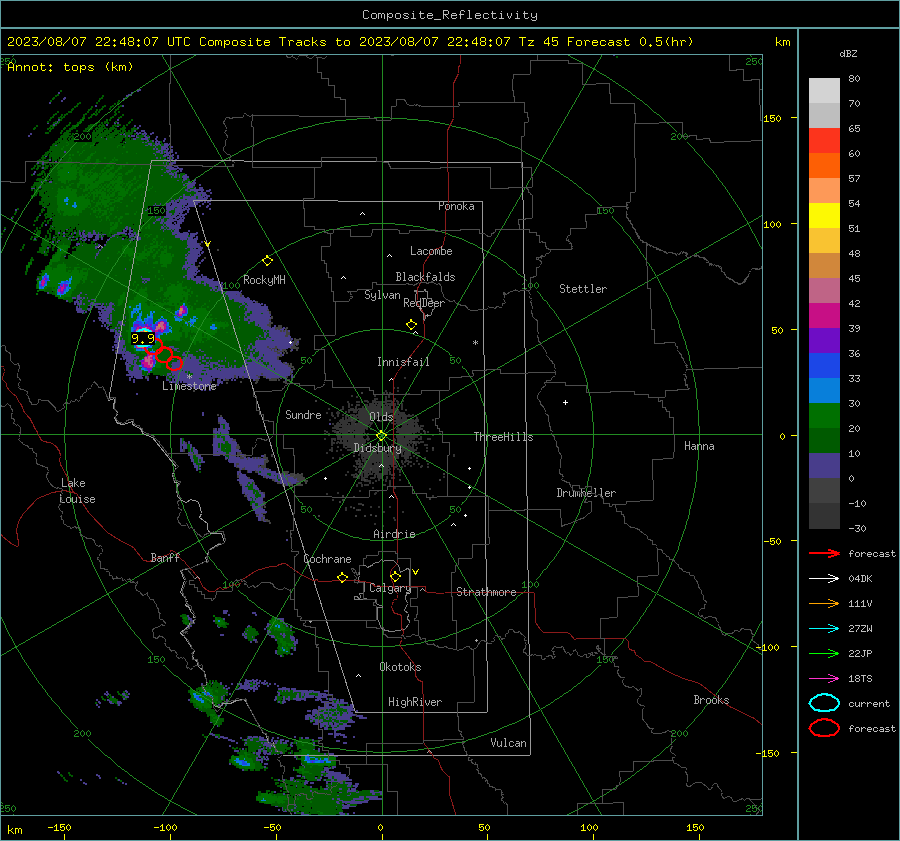Select the Airdrie map label
The image size is (900, 841).
coord(394,534)
